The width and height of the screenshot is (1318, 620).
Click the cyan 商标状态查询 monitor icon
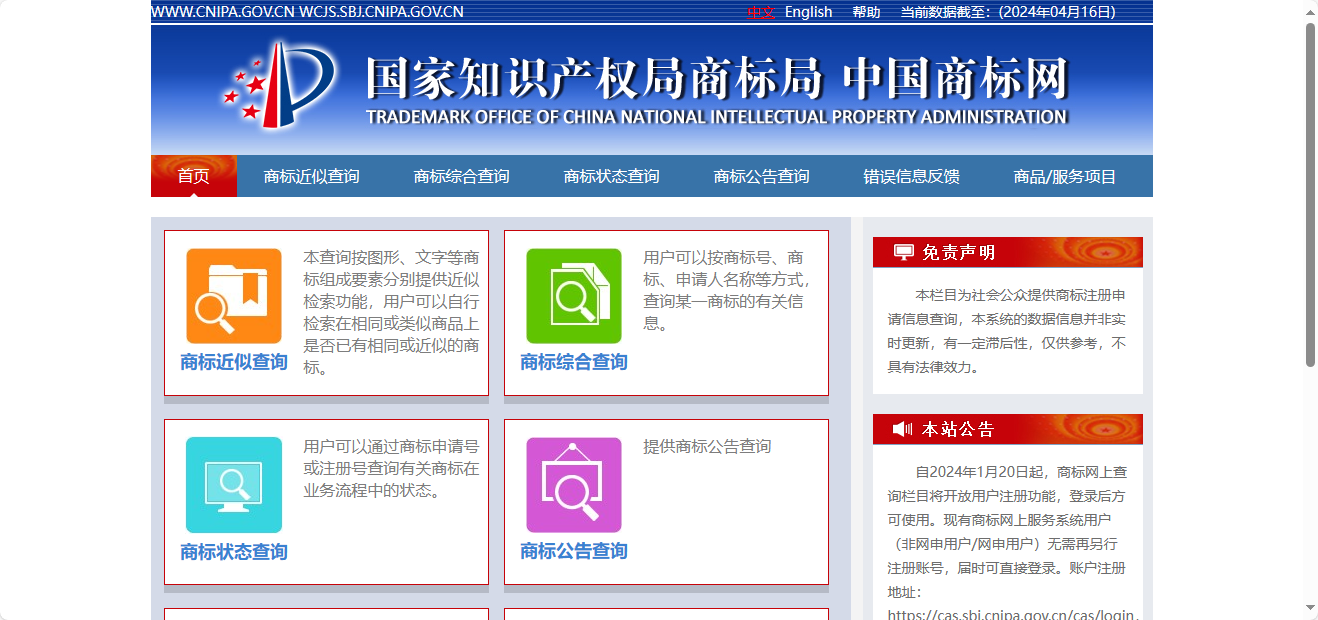(234, 485)
